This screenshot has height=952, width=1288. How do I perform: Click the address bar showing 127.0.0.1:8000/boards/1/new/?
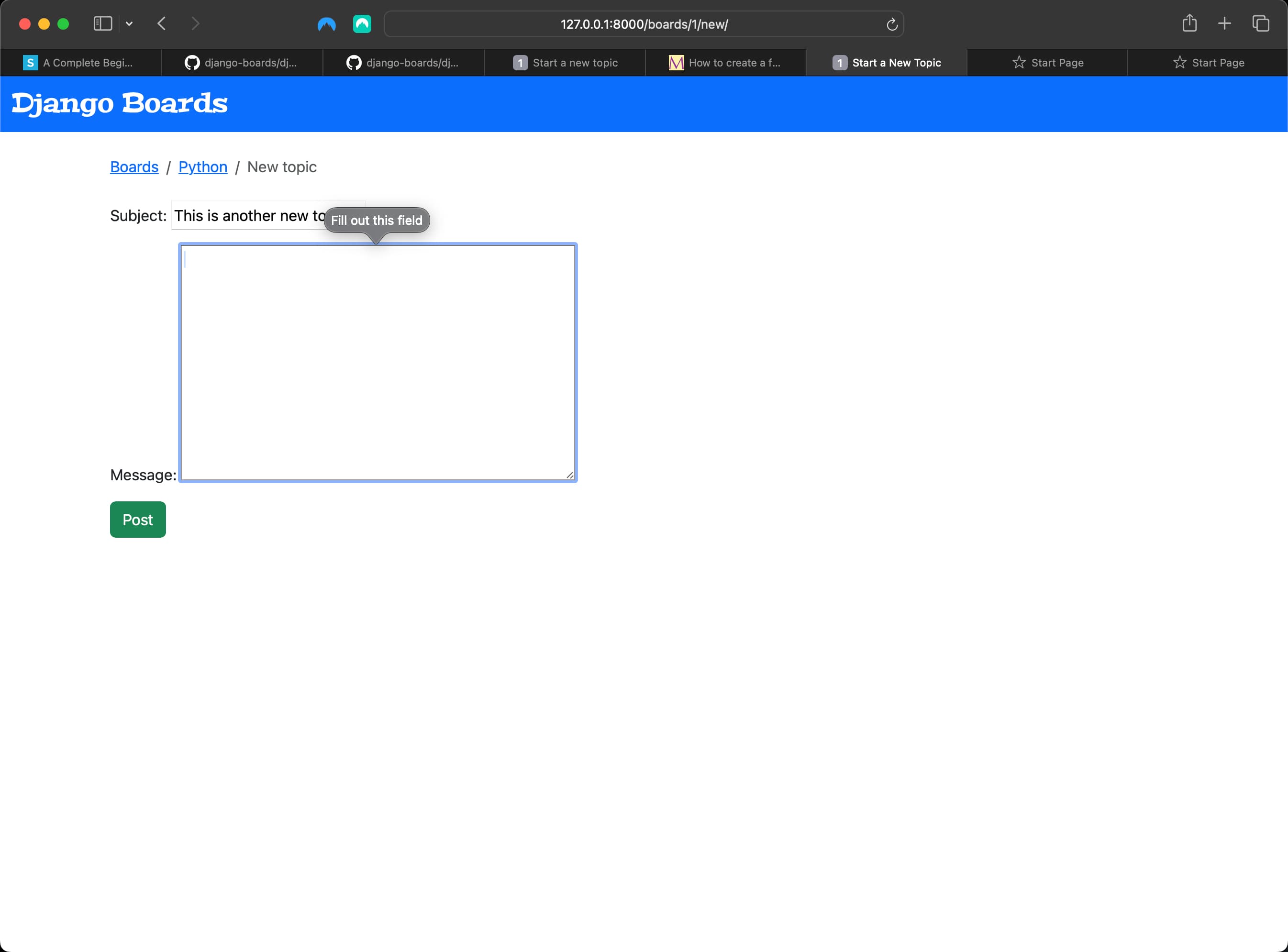(x=644, y=24)
